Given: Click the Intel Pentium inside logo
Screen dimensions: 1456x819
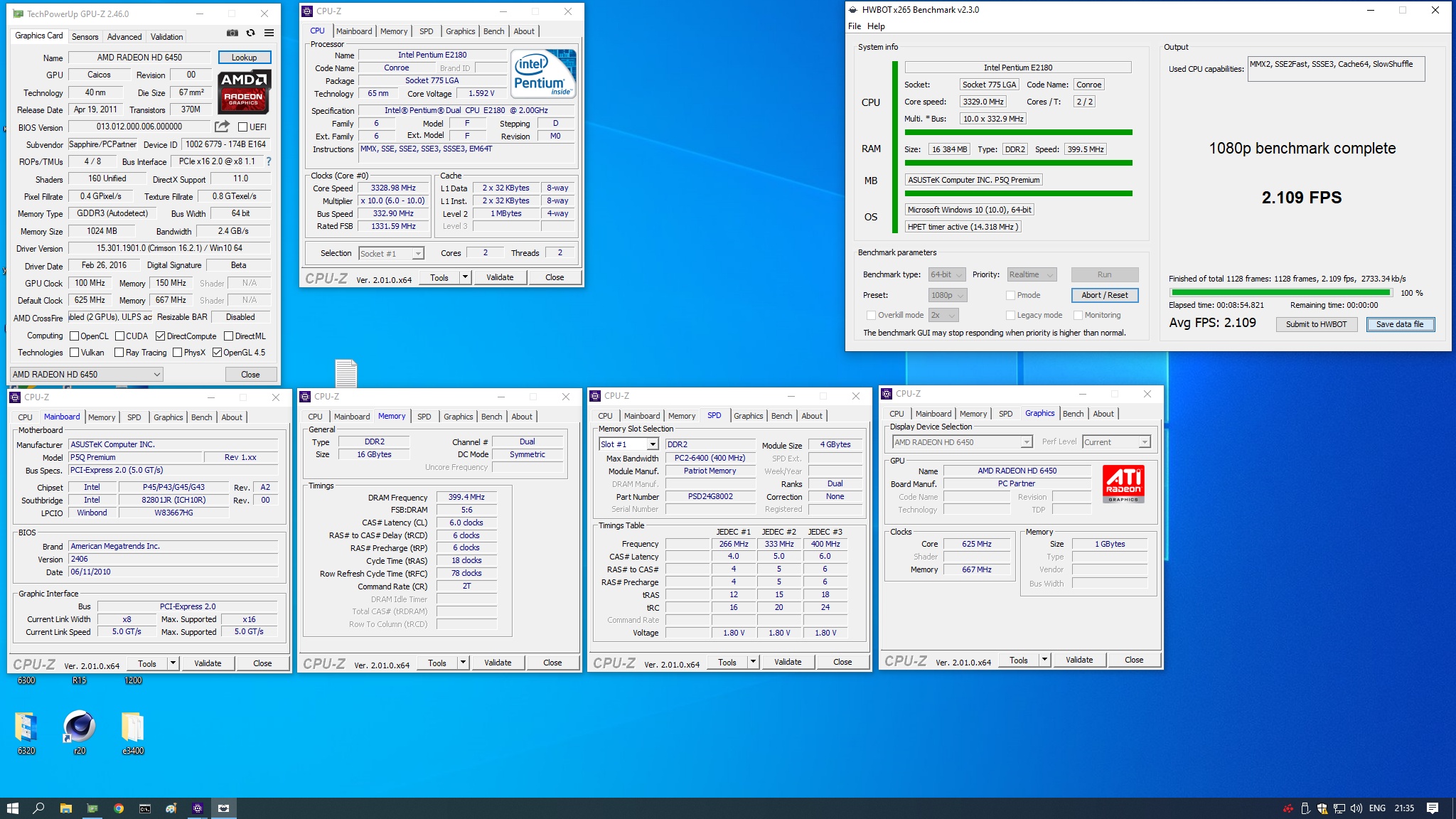Looking at the screenshot, I should (543, 74).
